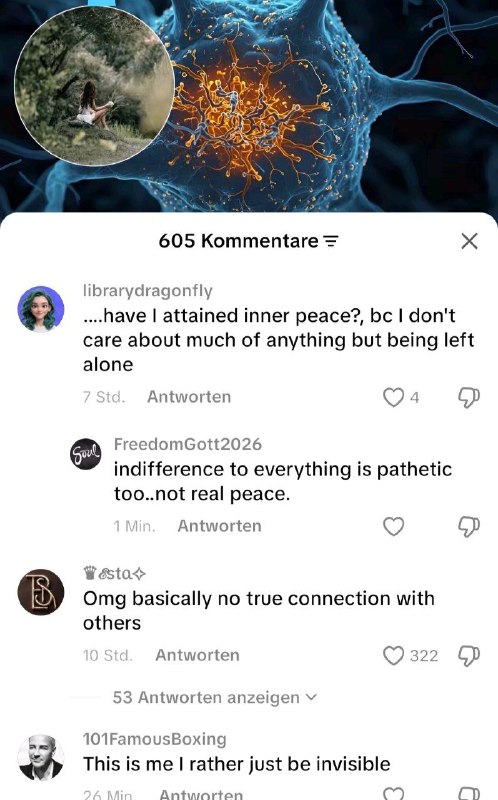Tap the circular meditation video thumbnail
The width and height of the screenshot is (498, 800).
click(94, 86)
